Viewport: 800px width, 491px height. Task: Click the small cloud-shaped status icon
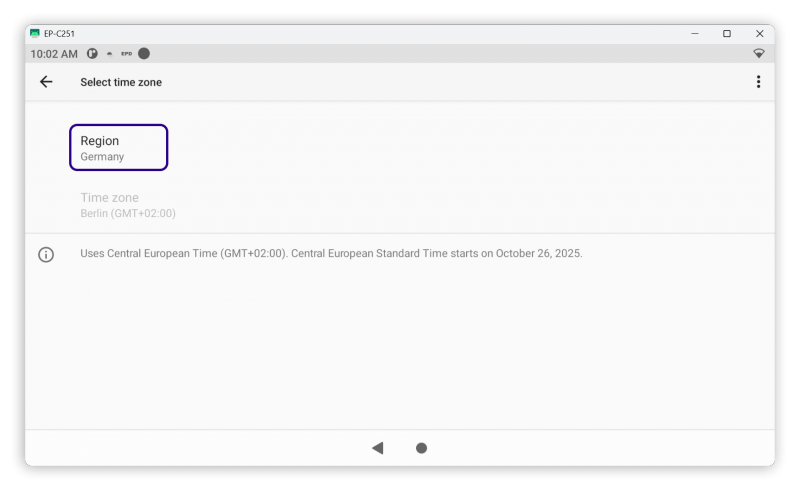coord(109,54)
